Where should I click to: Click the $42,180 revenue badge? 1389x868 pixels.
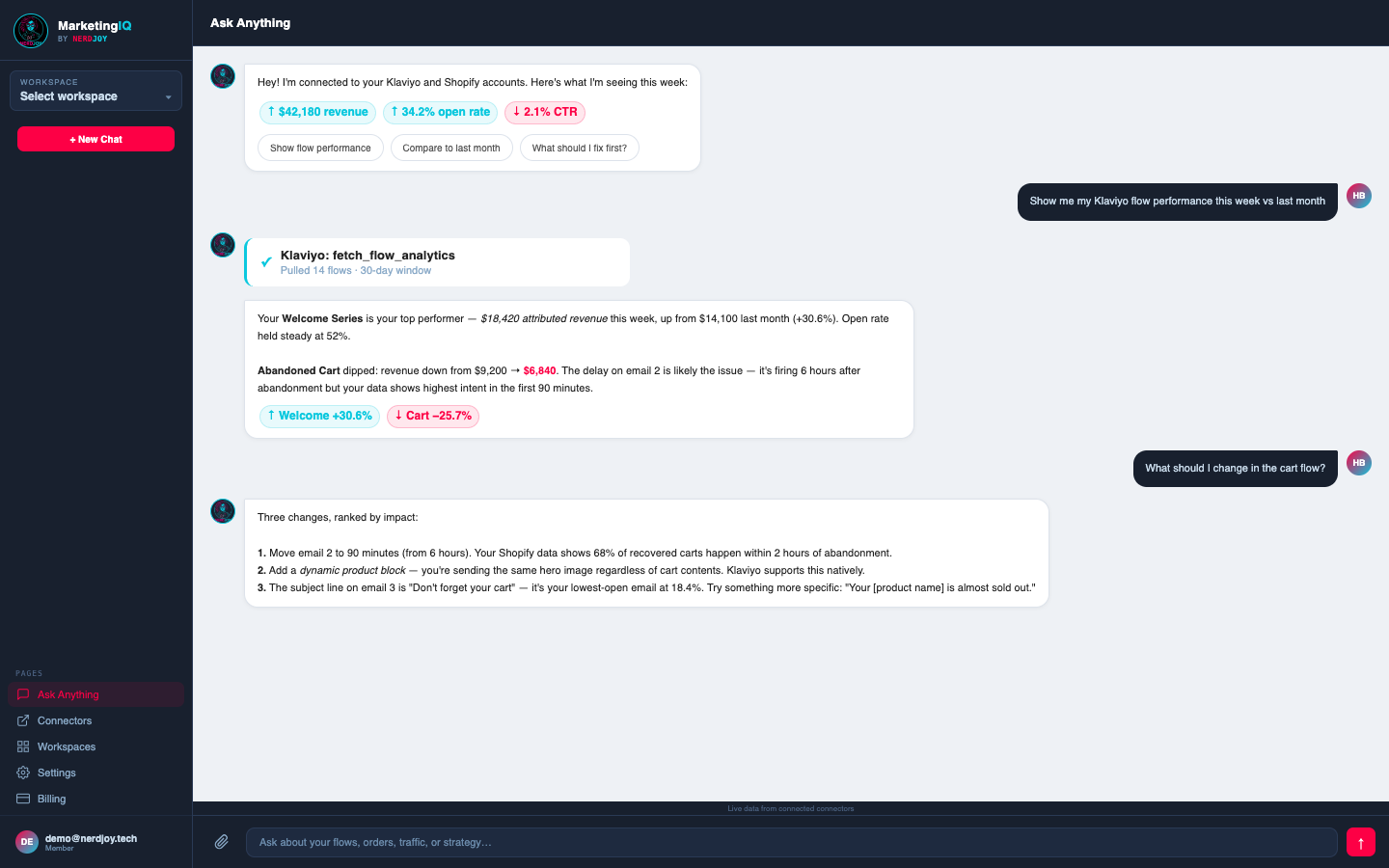click(x=317, y=112)
